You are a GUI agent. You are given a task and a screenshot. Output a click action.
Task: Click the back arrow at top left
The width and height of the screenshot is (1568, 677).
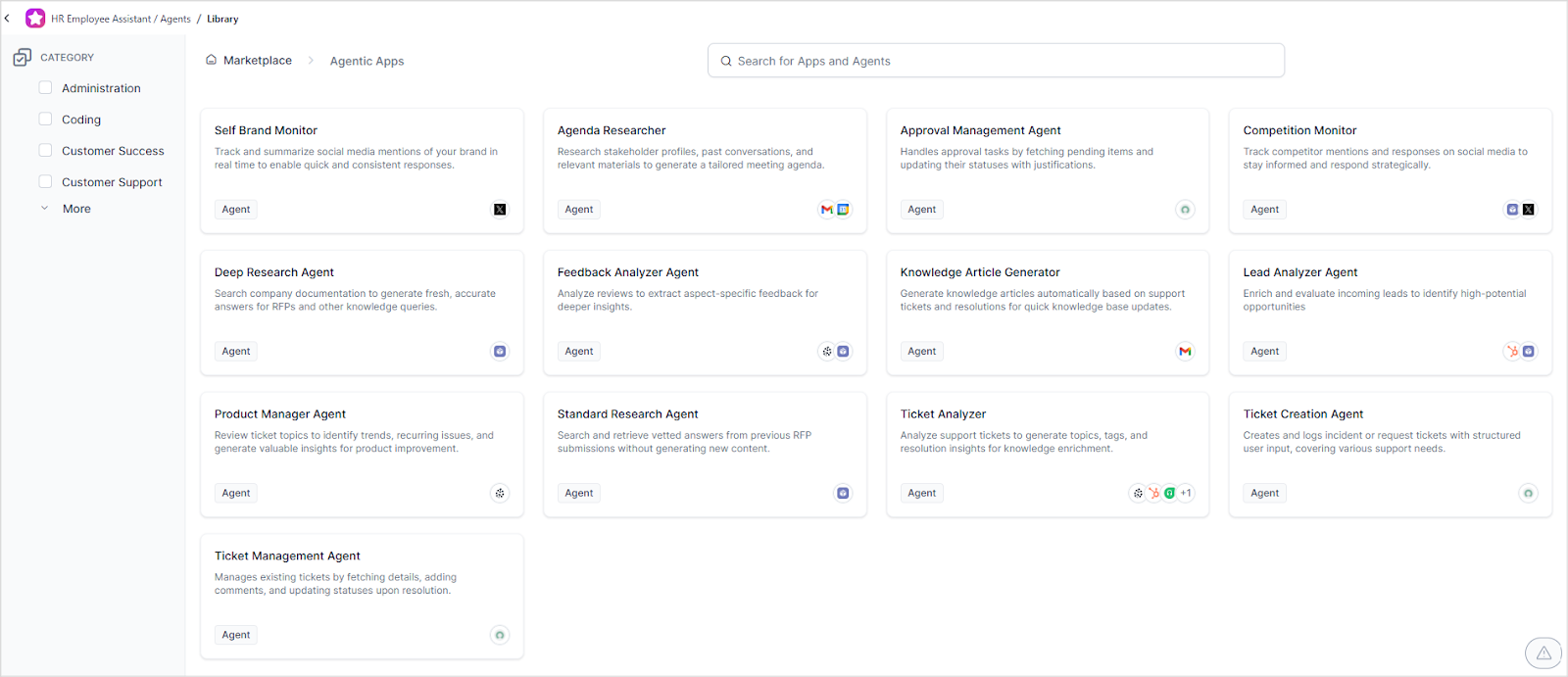(8, 19)
